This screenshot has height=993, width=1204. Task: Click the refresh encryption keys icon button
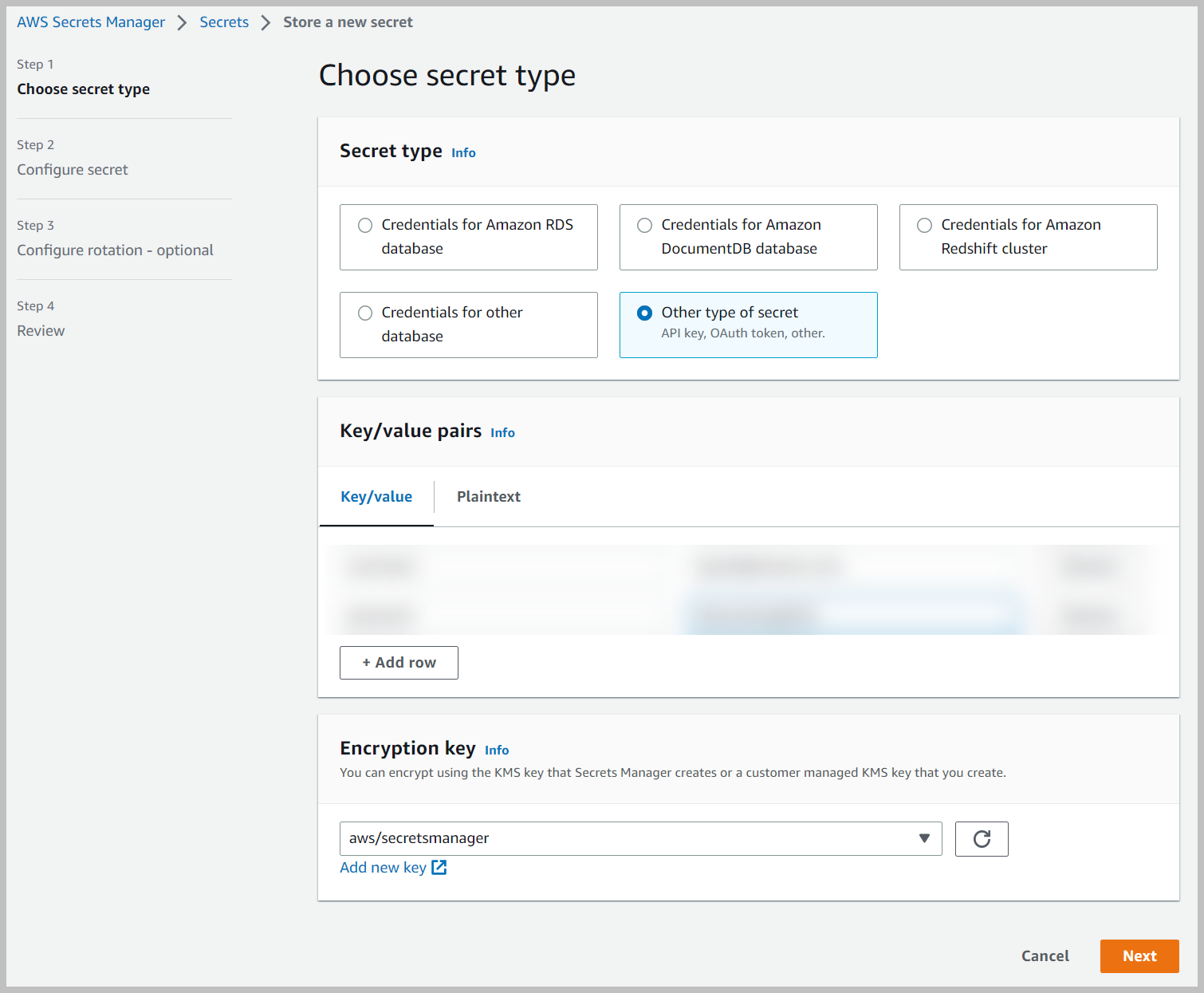click(x=982, y=838)
